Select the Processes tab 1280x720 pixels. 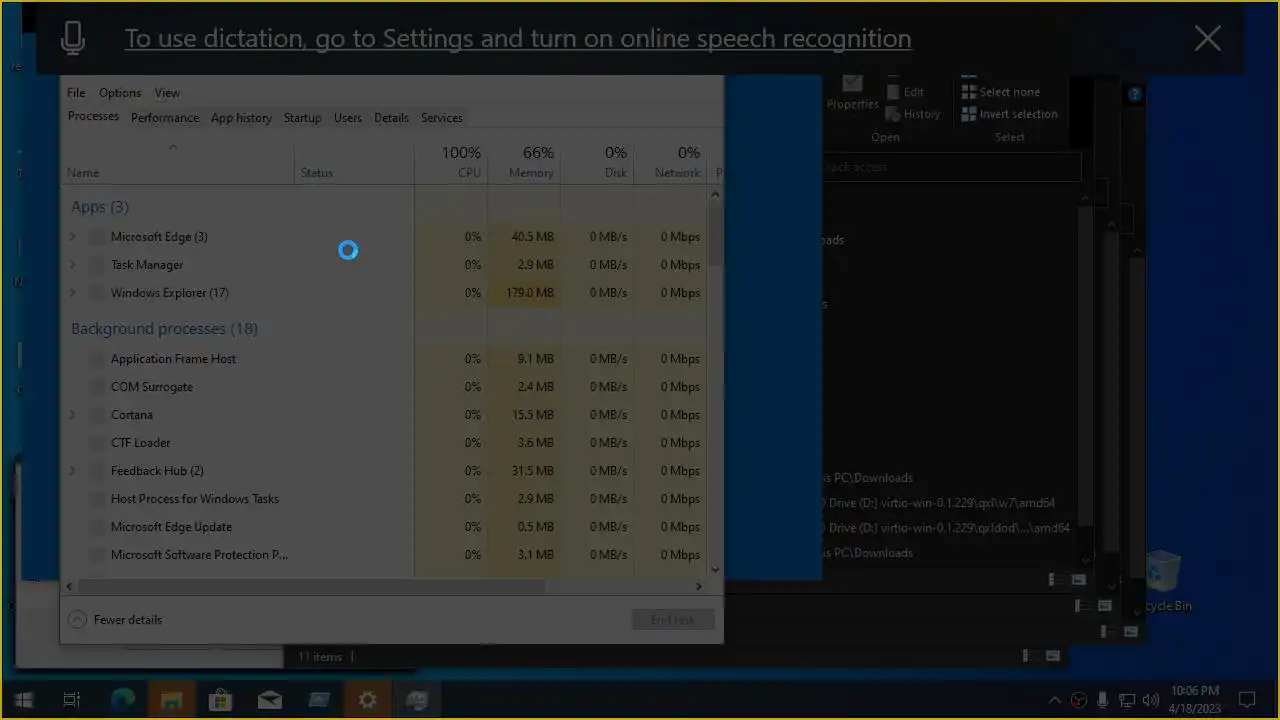pyautogui.click(x=93, y=117)
